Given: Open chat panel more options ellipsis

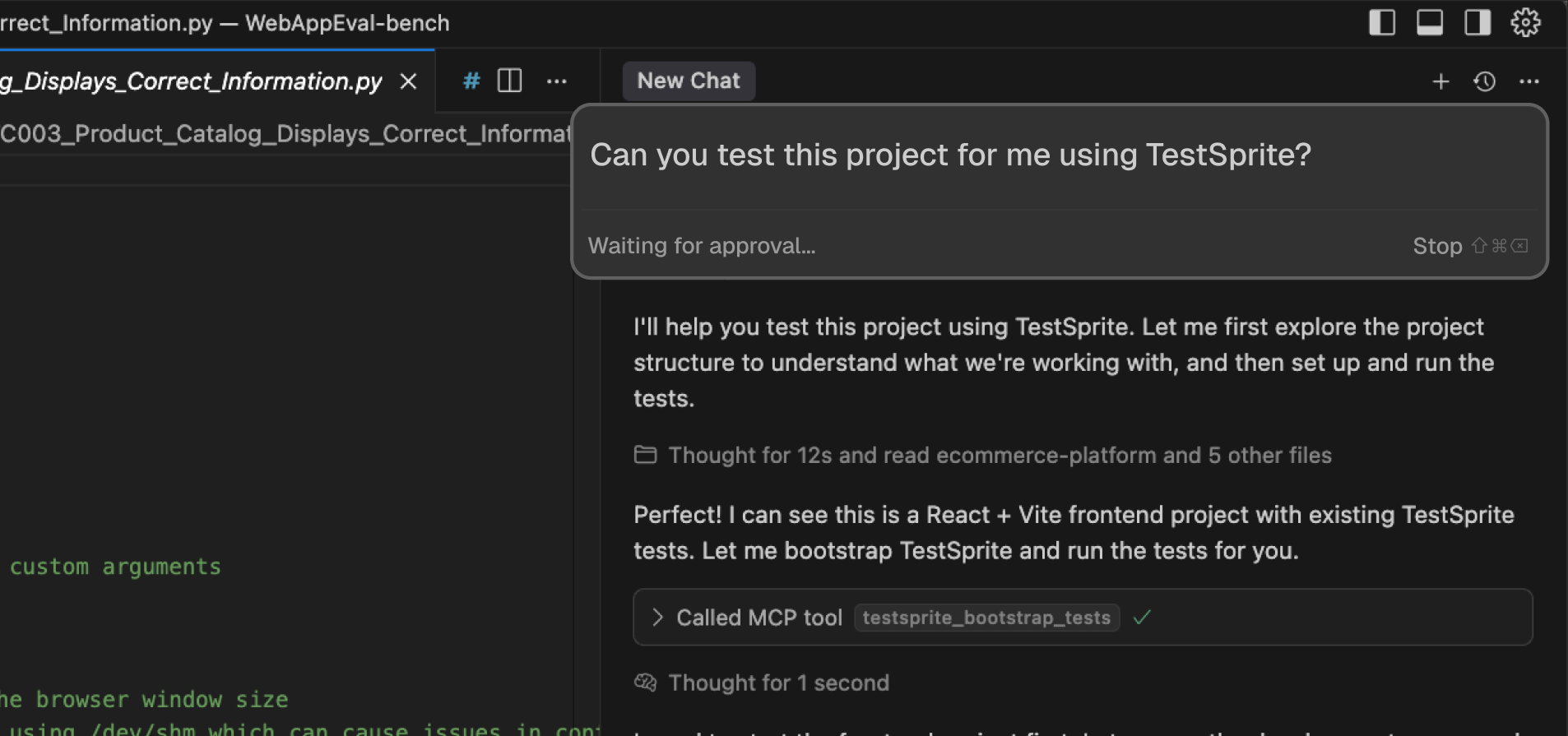Looking at the screenshot, I should point(1529,81).
